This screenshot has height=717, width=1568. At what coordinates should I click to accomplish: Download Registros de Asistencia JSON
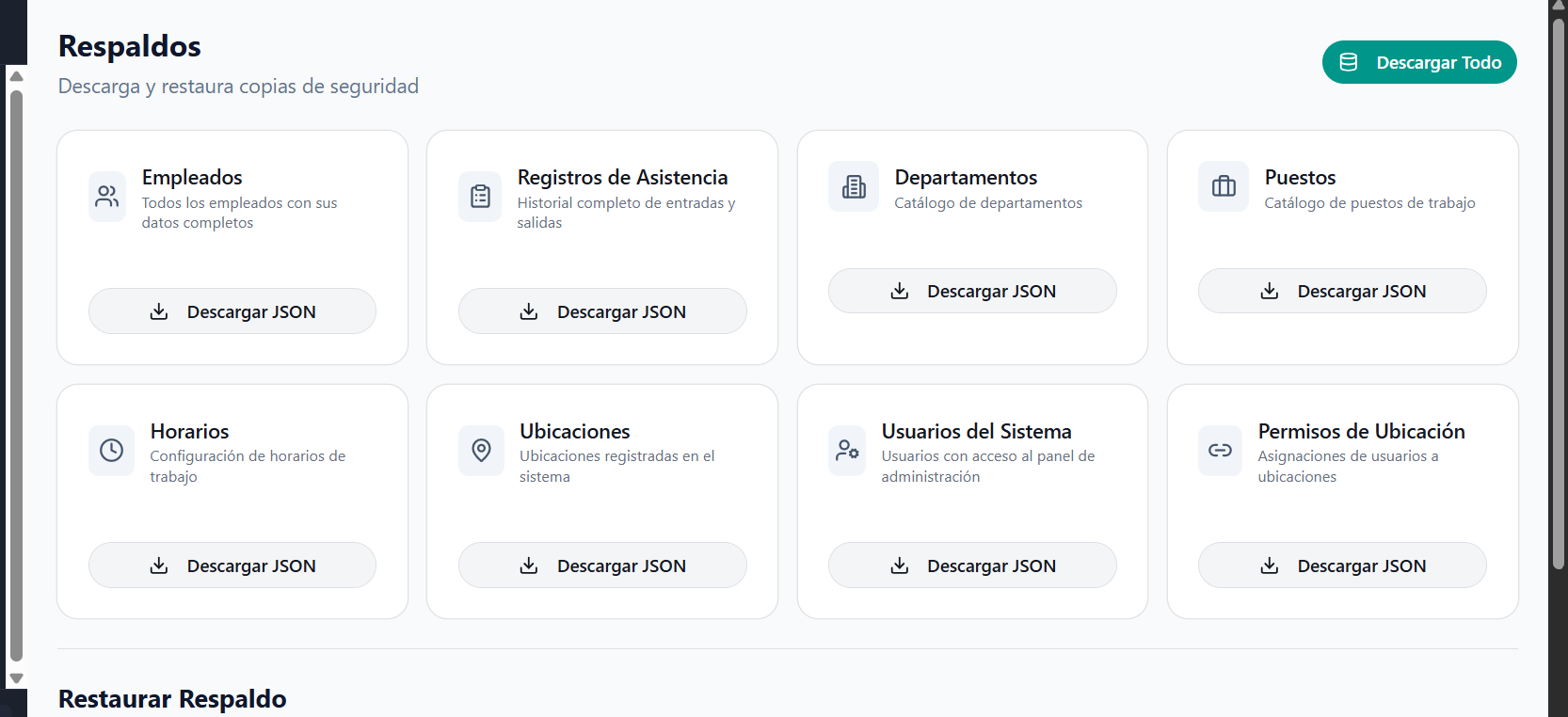pyautogui.click(x=602, y=311)
